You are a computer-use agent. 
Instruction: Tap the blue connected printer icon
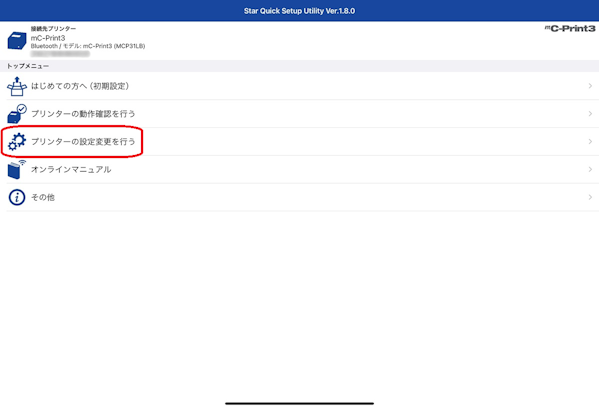point(17,40)
